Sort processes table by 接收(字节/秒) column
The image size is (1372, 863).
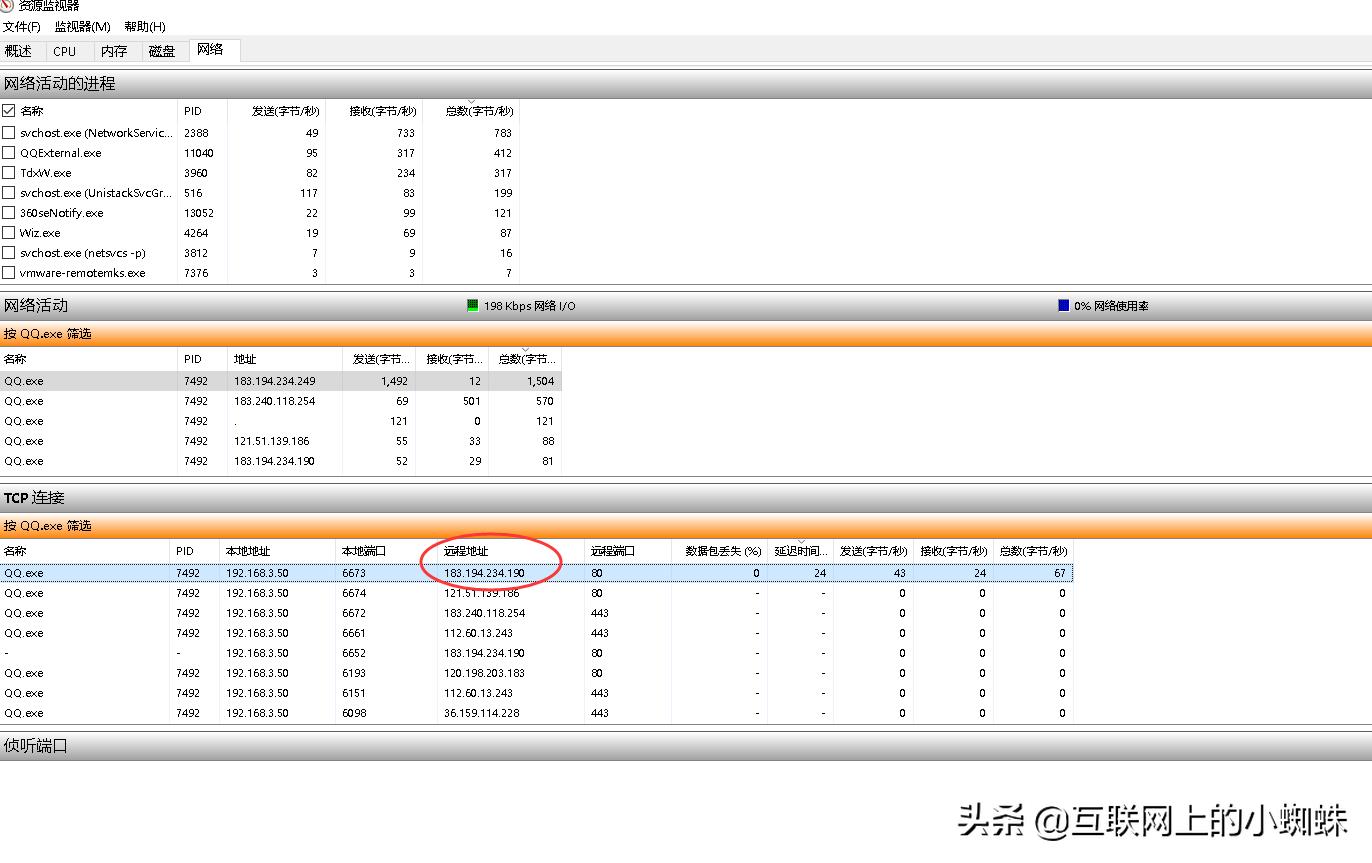click(373, 111)
